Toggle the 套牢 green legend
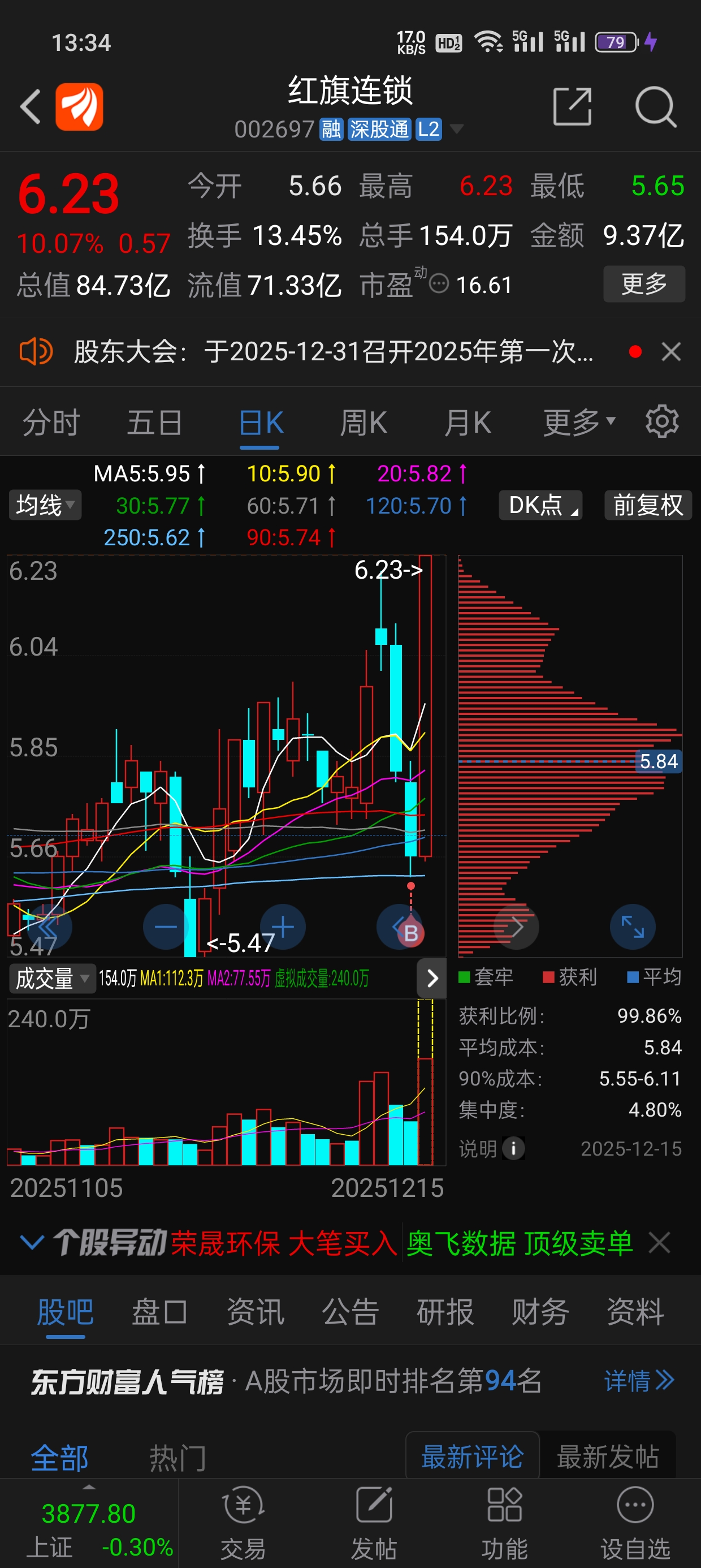Screen dimensions: 701x1568 [486, 977]
